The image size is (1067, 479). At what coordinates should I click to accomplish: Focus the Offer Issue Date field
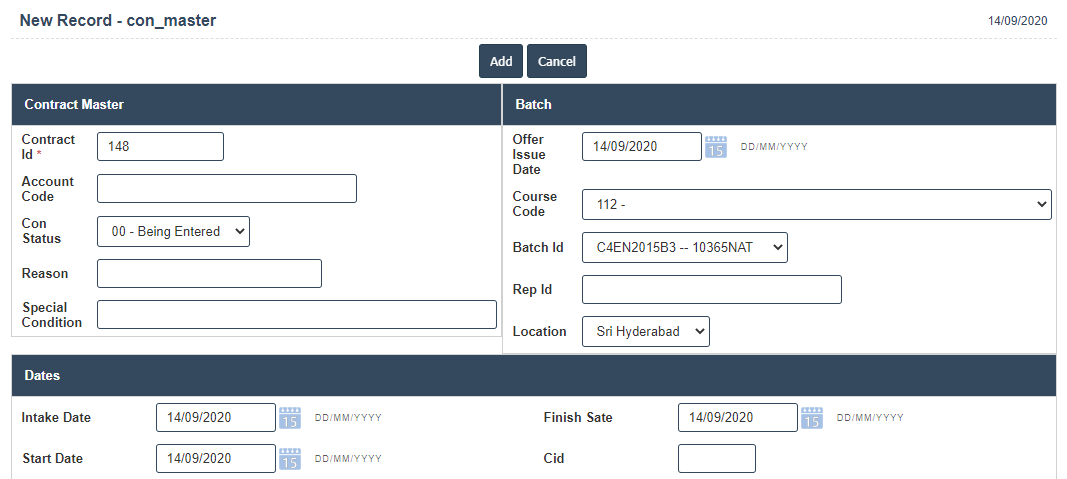641,147
